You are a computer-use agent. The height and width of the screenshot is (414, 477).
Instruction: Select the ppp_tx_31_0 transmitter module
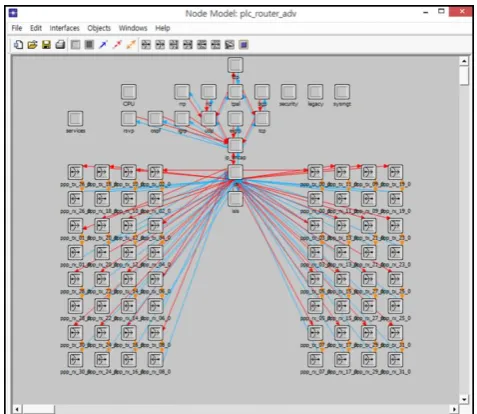point(395,333)
